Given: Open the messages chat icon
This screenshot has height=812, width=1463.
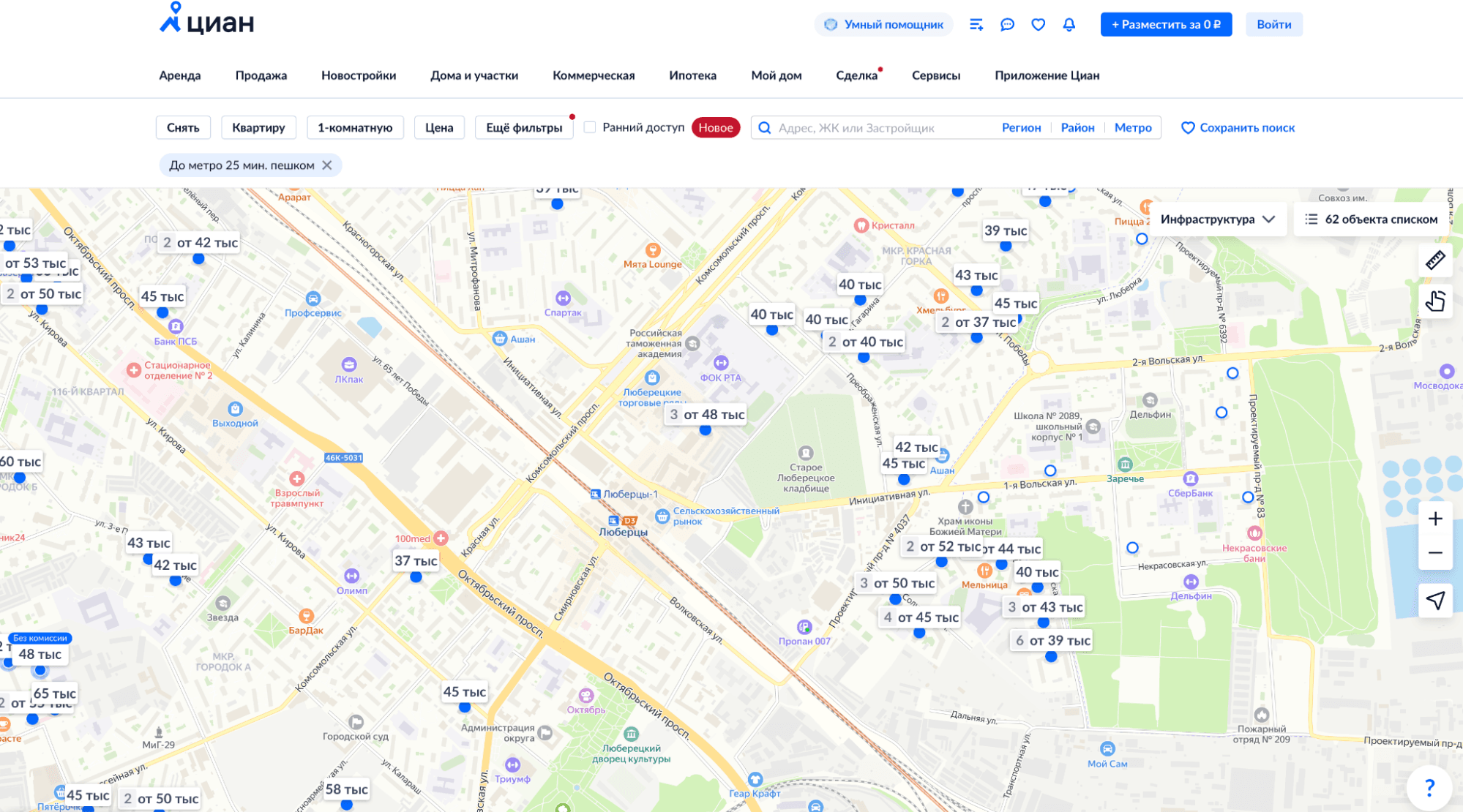Looking at the screenshot, I should (x=1007, y=25).
